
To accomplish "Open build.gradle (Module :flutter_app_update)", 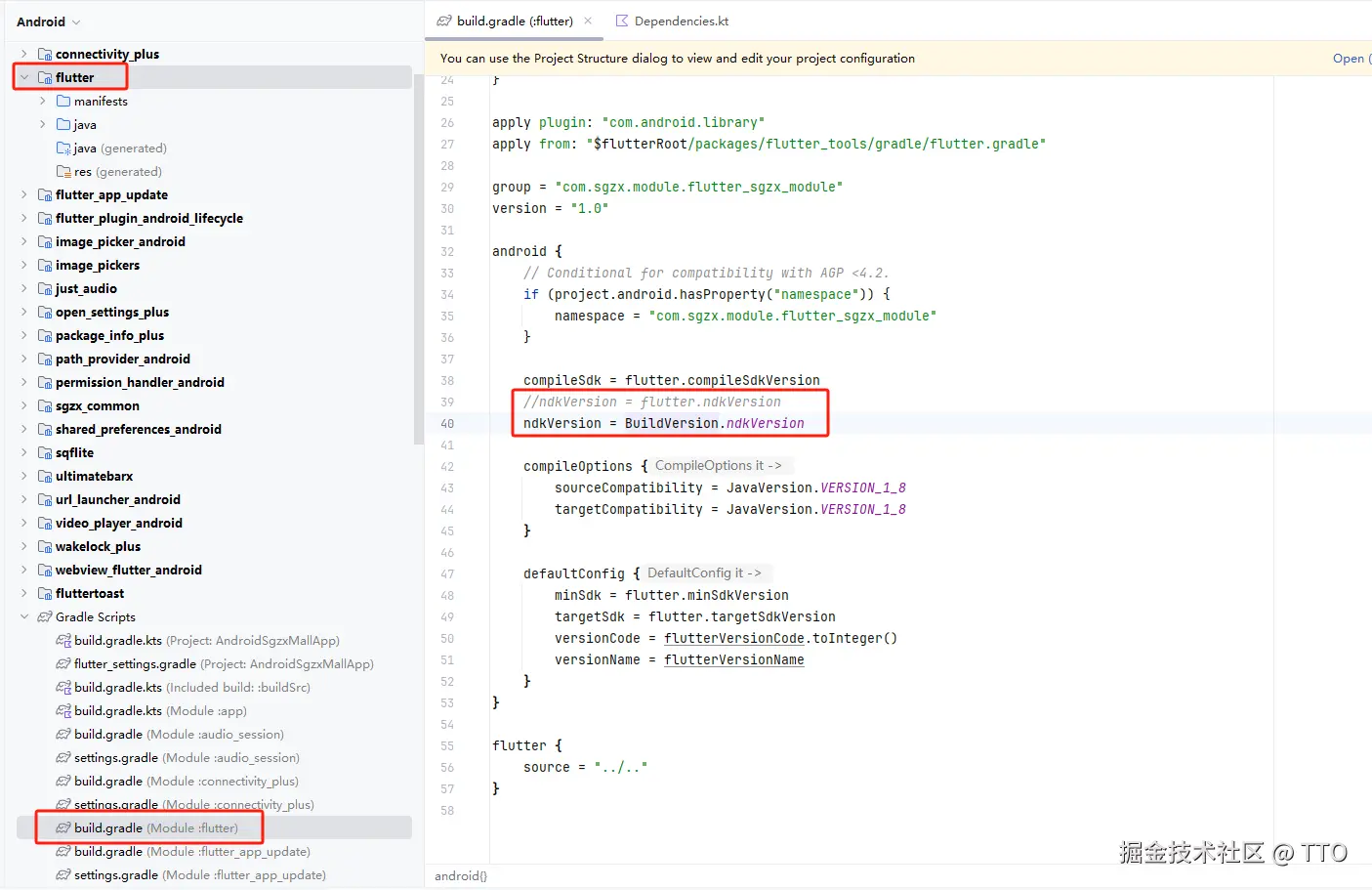I will click(x=192, y=851).
